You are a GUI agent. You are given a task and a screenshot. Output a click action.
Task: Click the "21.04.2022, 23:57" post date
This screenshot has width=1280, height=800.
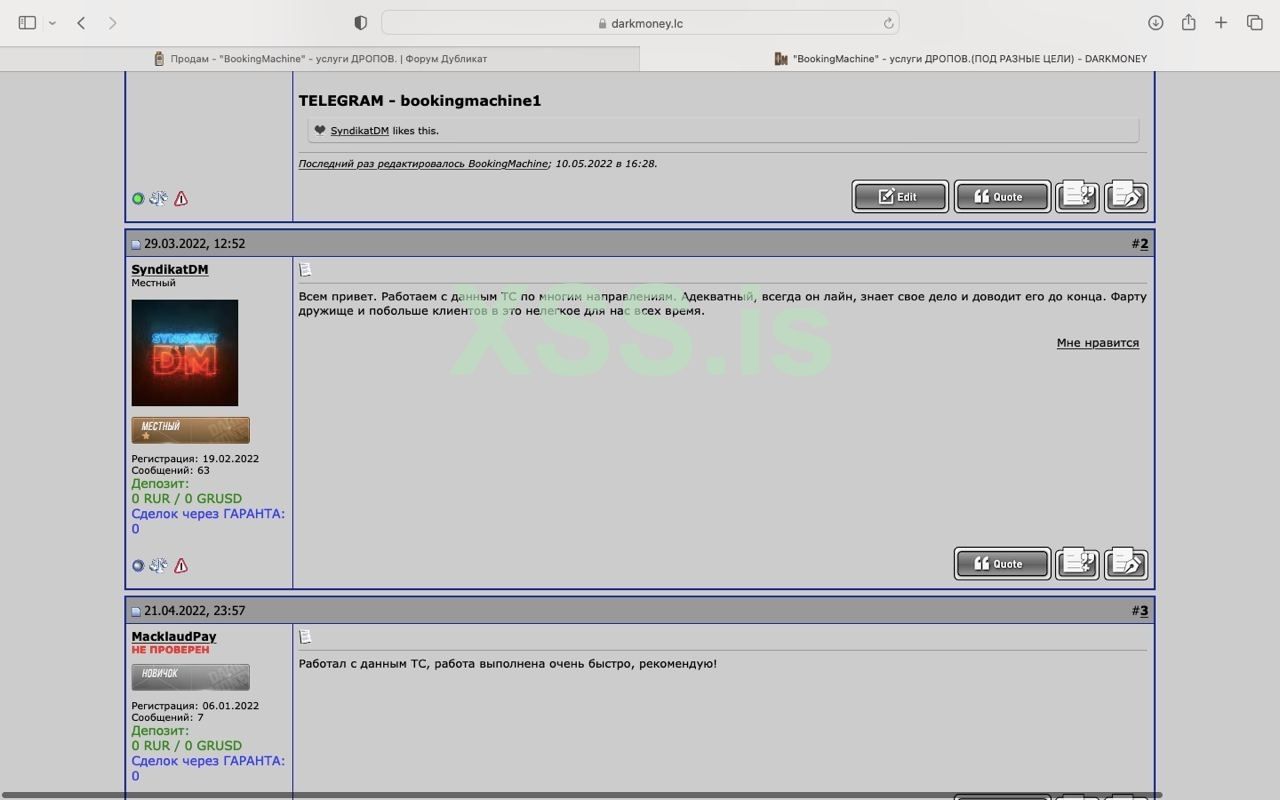tap(194, 611)
